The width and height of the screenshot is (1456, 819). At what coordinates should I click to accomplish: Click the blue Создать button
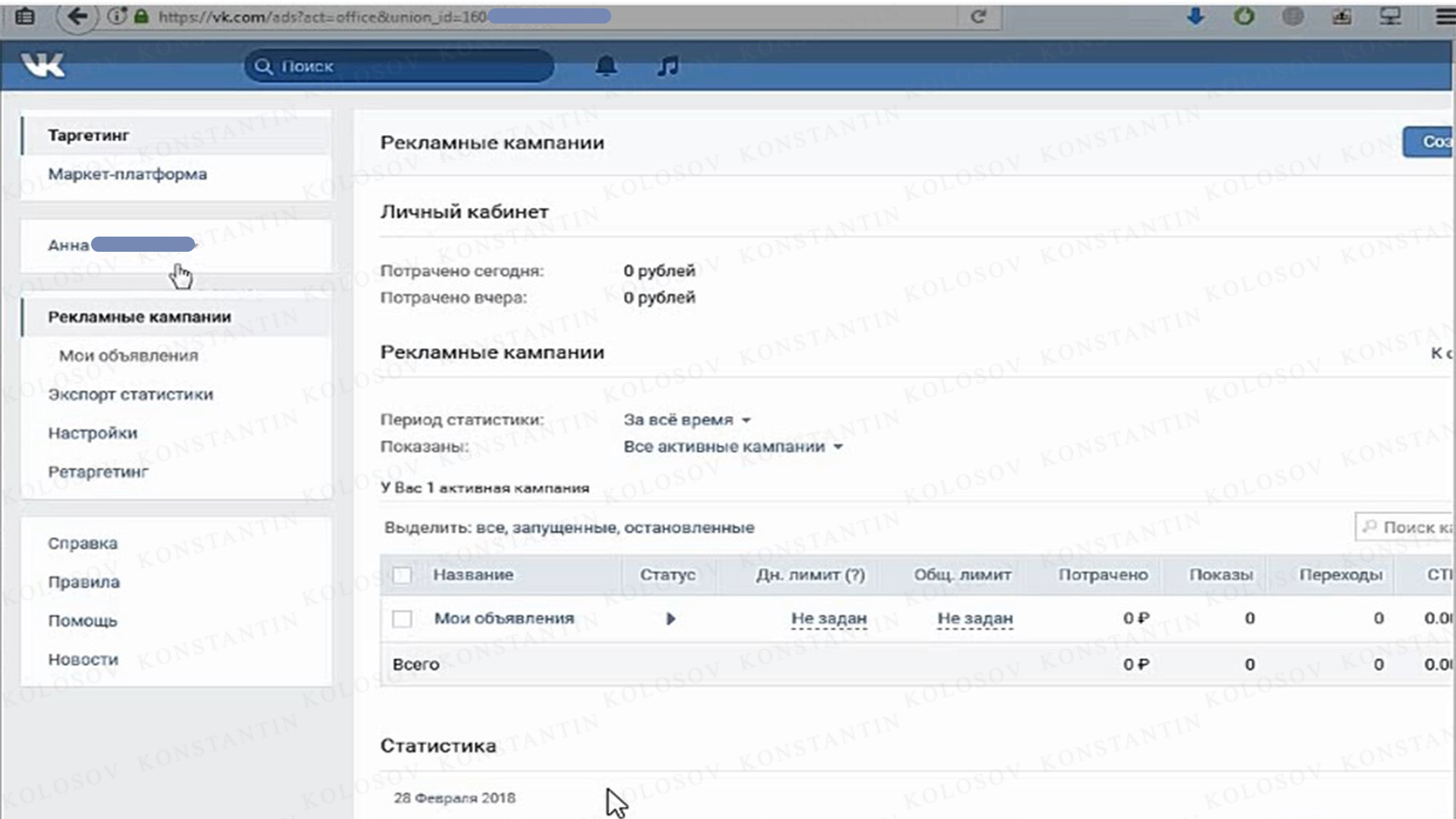pyautogui.click(x=1429, y=142)
